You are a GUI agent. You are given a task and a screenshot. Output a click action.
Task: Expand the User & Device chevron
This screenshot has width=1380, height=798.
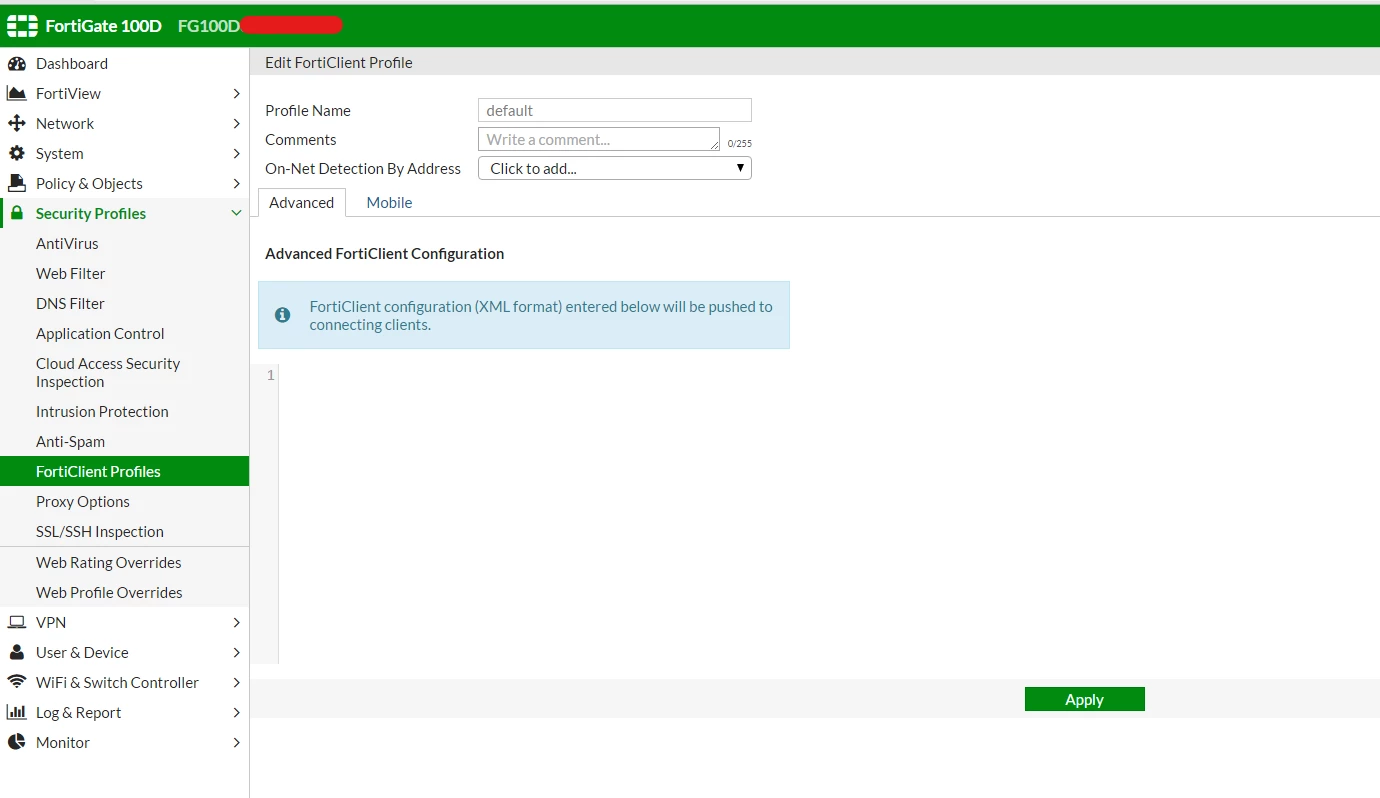[x=236, y=653]
